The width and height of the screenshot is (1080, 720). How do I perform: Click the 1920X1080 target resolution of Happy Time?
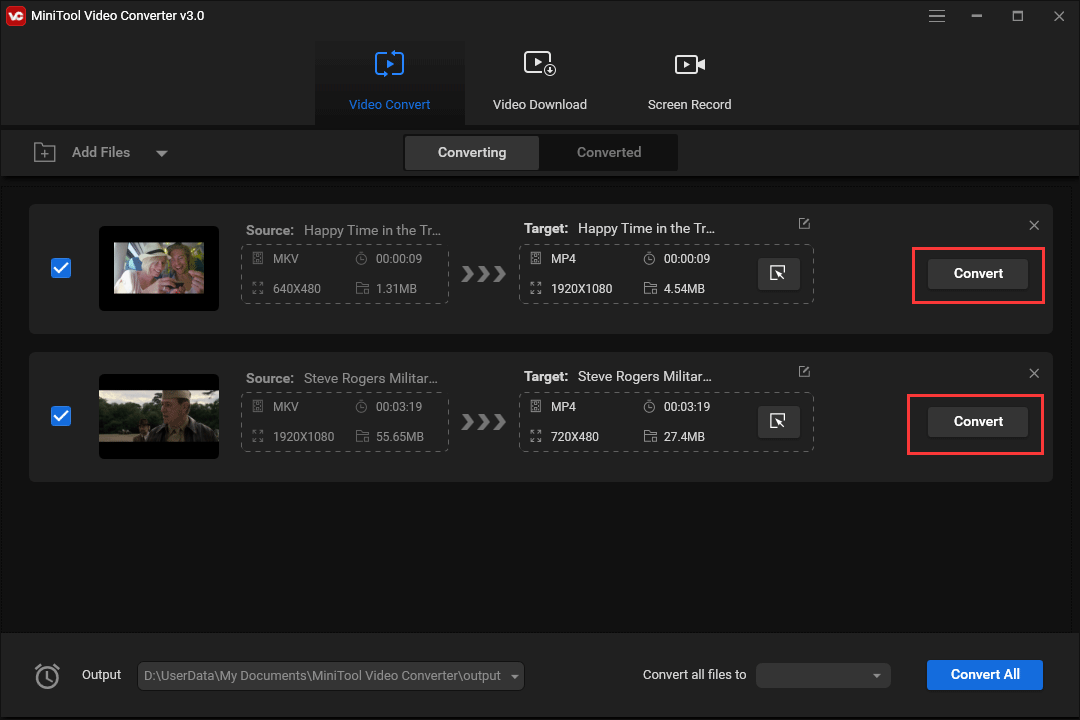(x=581, y=289)
